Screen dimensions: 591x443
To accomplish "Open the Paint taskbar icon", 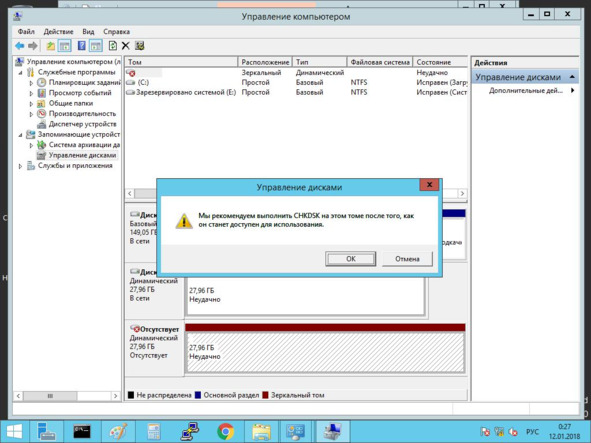I will pyautogui.click(x=118, y=432).
